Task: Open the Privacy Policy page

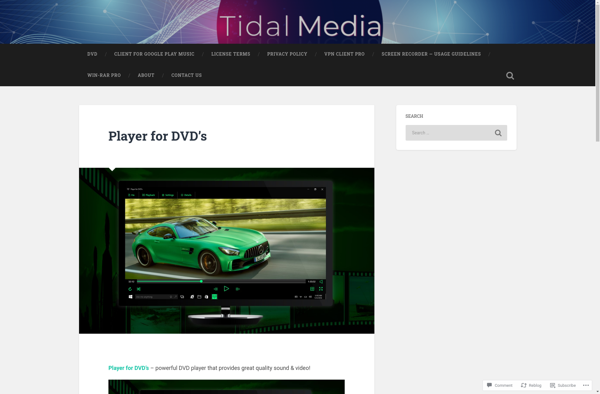Action: [x=287, y=54]
